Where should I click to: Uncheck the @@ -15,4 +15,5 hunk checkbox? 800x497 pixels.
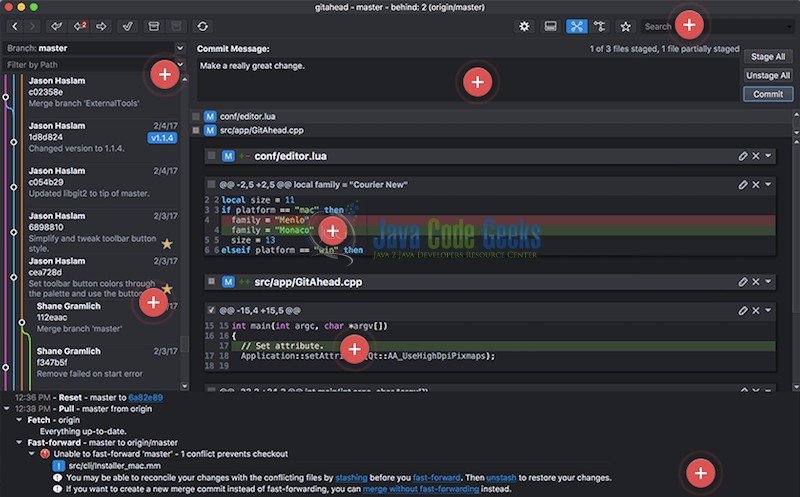(x=211, y=310)
